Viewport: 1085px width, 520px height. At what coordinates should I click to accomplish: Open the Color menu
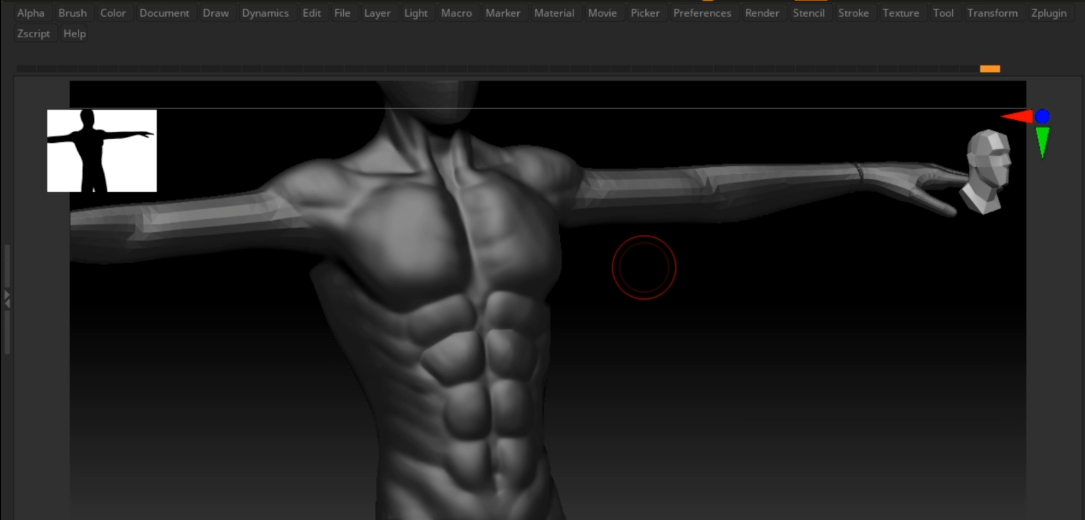113,13
